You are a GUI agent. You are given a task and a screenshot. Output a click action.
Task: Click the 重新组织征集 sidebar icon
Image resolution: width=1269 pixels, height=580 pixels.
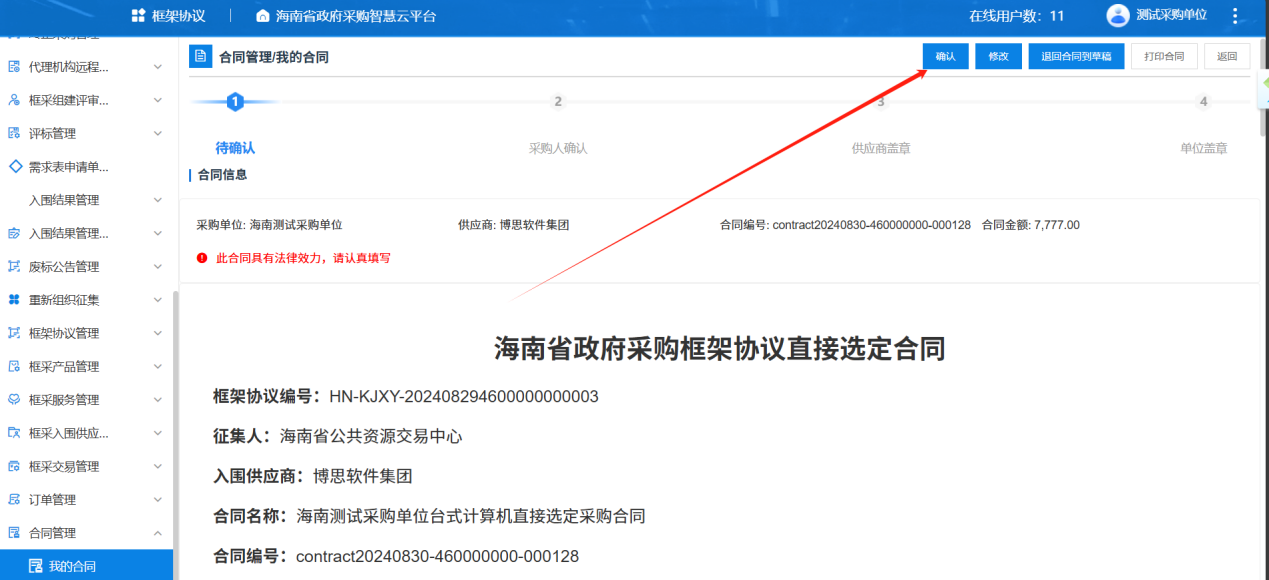[14, 300]
